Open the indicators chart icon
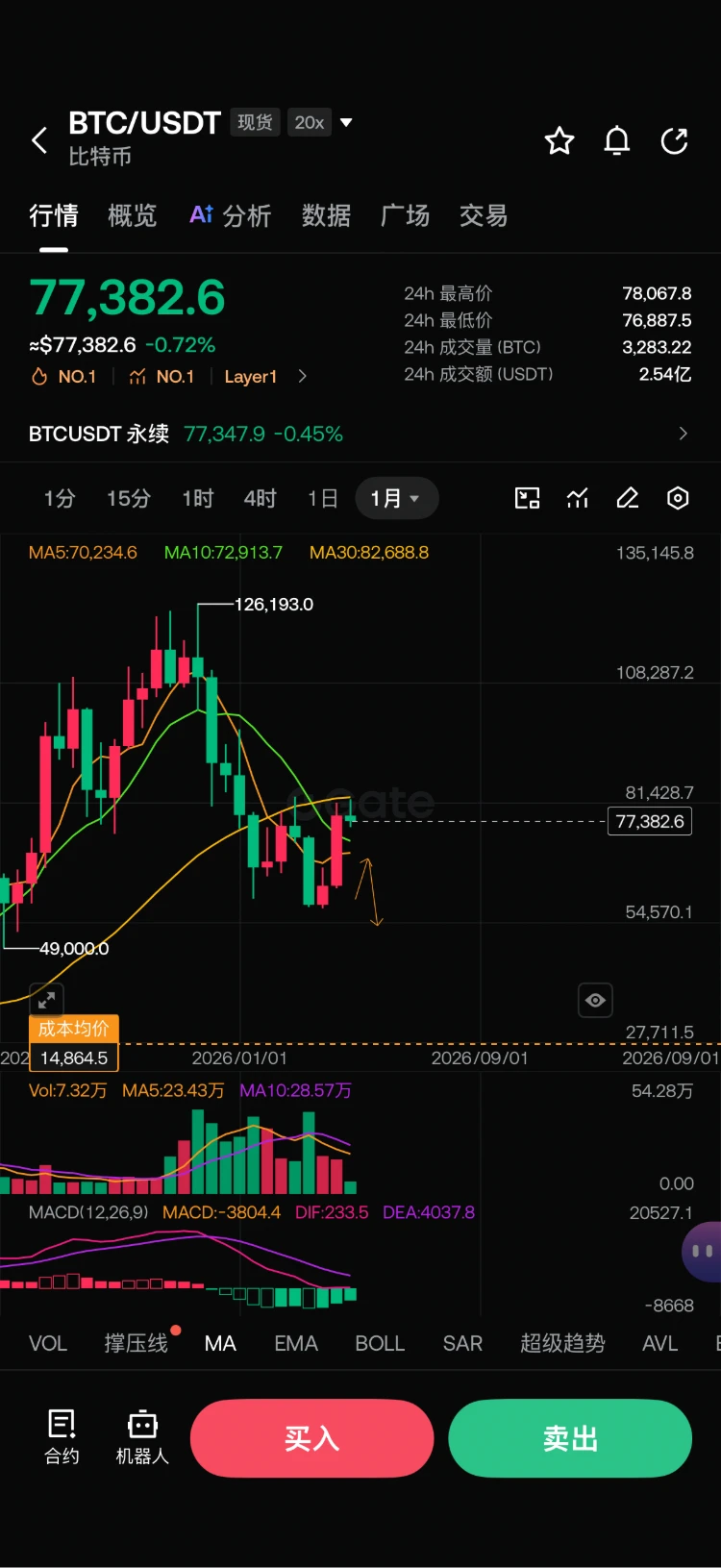The height and width of the screenshot is (1568, 721). 578,498
